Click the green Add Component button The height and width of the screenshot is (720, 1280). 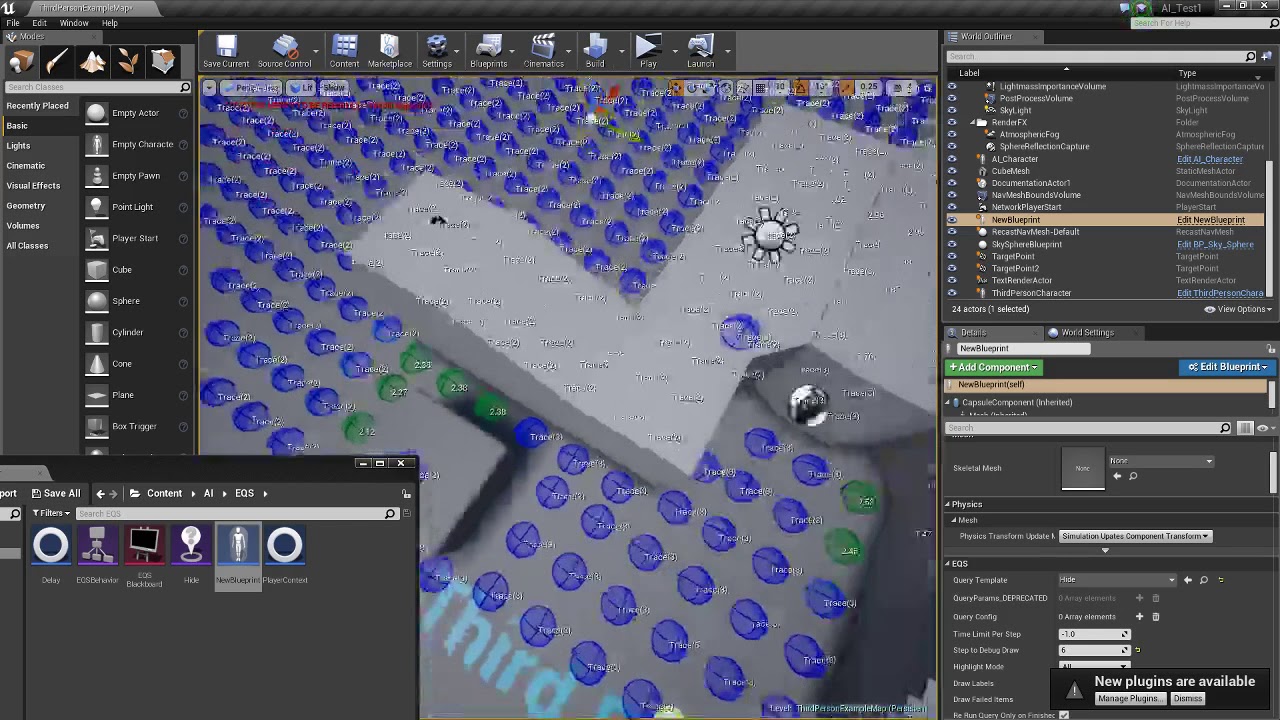[993, 367]
